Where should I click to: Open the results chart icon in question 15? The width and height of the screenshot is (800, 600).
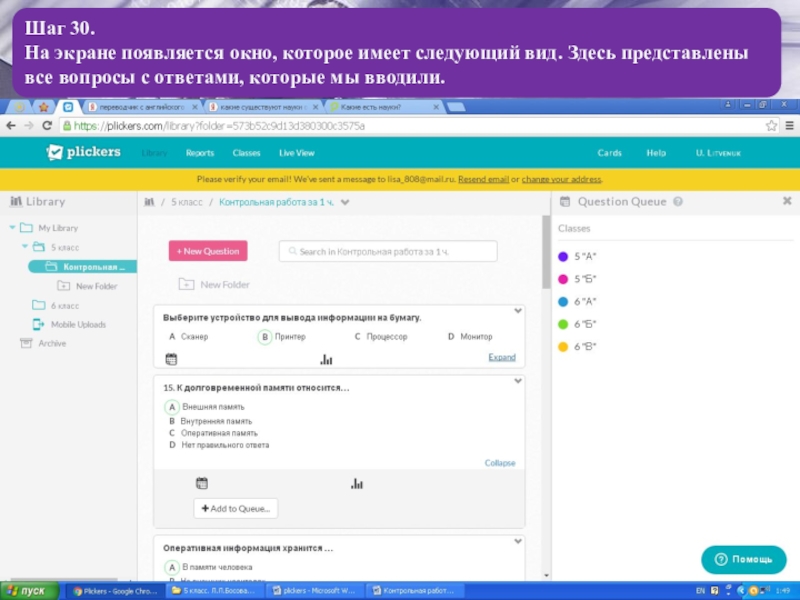[357, 483]
